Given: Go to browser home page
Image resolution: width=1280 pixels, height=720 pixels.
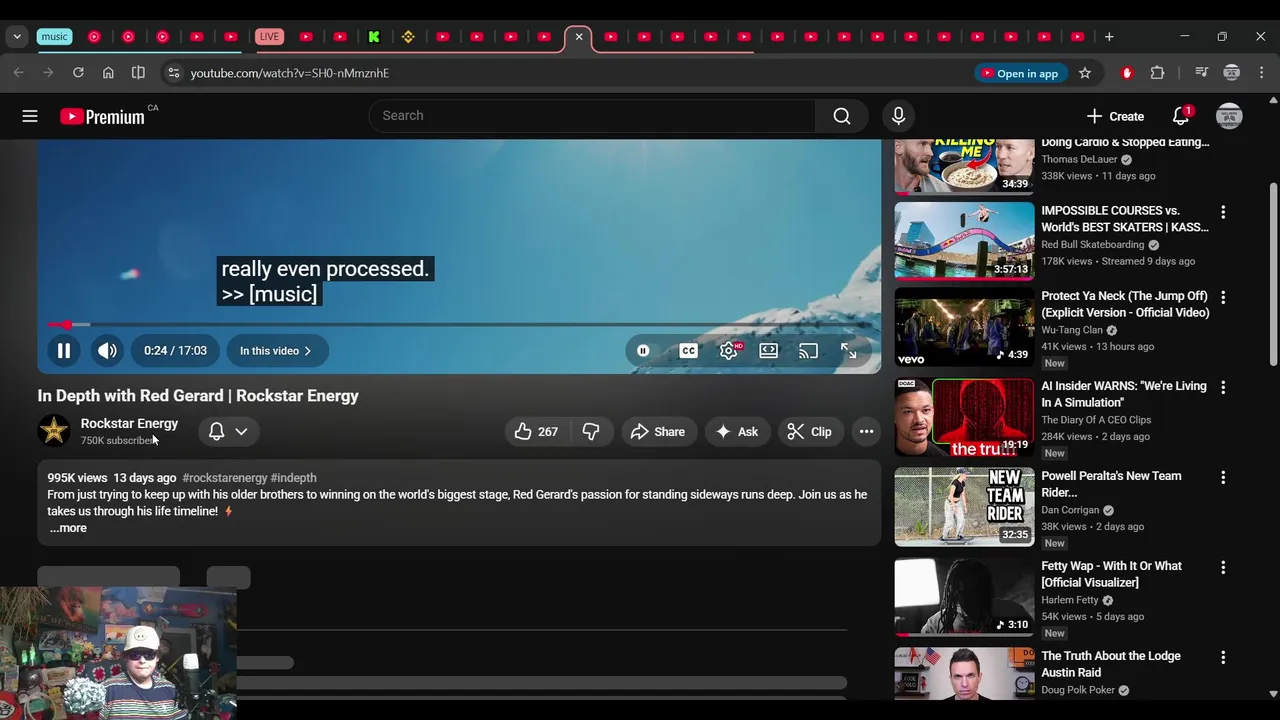Looking at the screenshot, I should (x=108, y=73).
